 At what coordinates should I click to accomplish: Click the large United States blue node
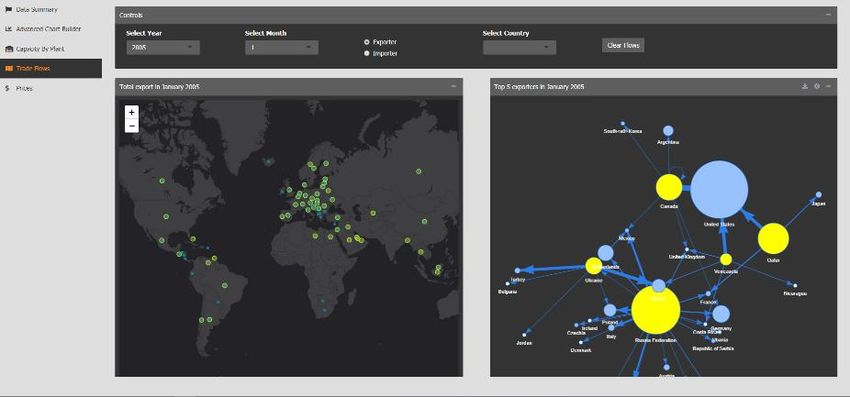coord(719,189)
